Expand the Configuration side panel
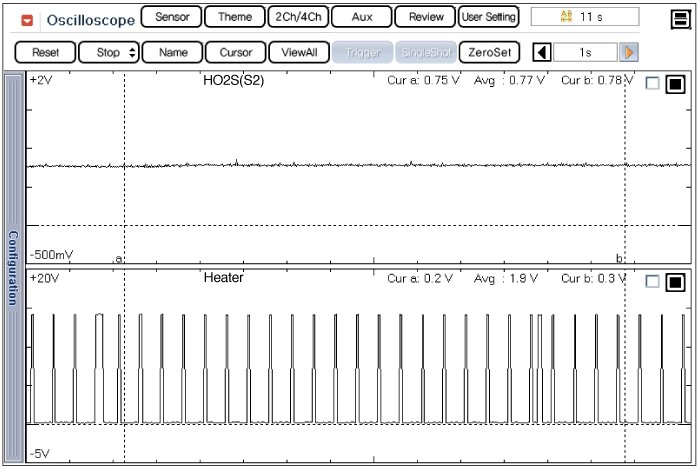The width and height of the screenshot is (700, 469). click(14, 268)
